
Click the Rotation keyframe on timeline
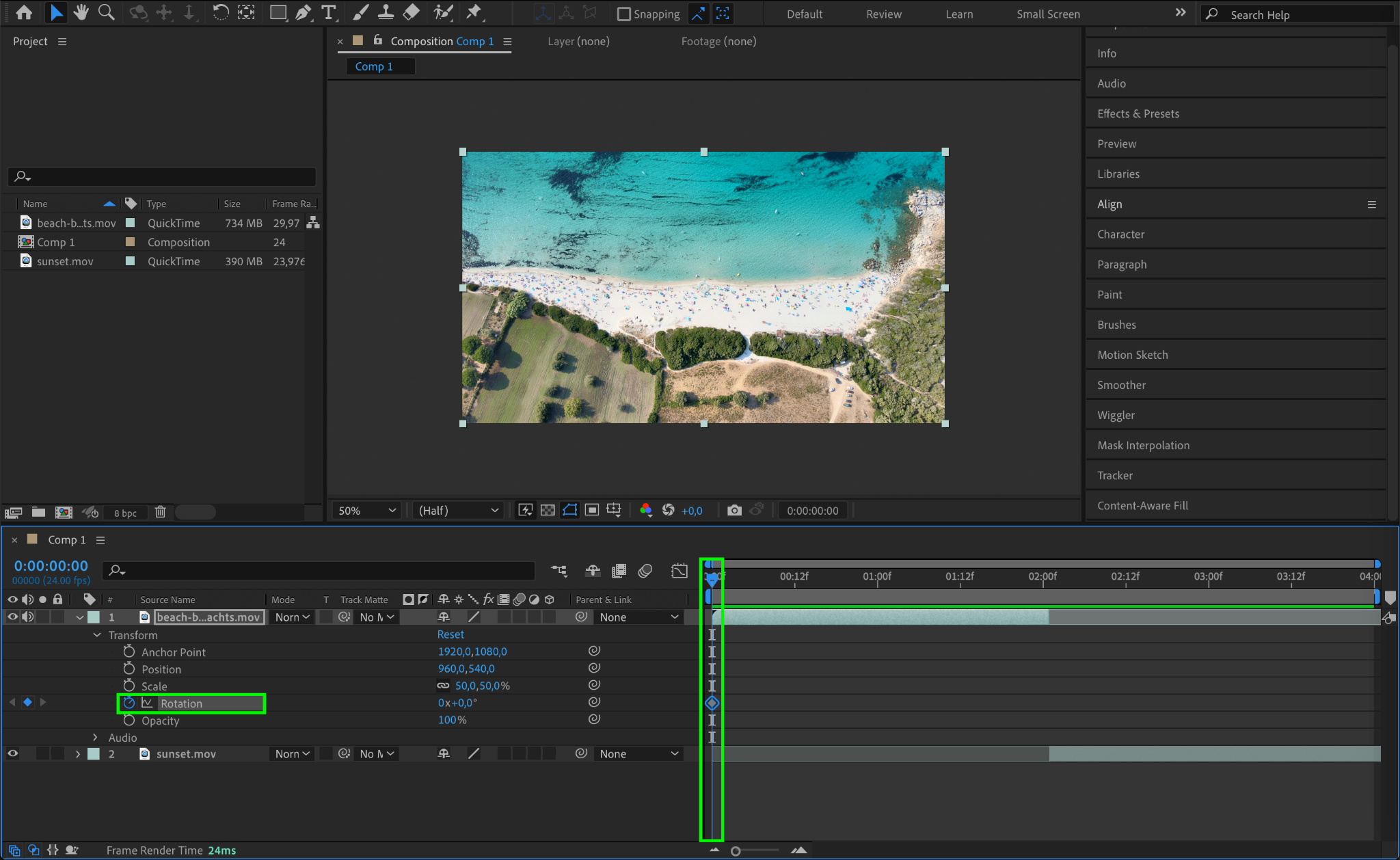click(712, 703)
